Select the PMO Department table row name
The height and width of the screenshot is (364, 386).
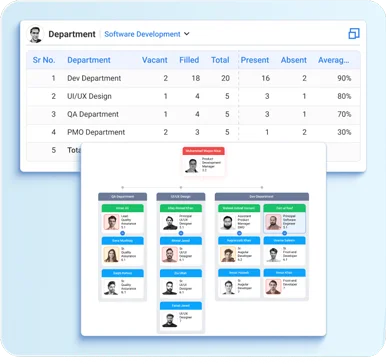pos(96,132)
